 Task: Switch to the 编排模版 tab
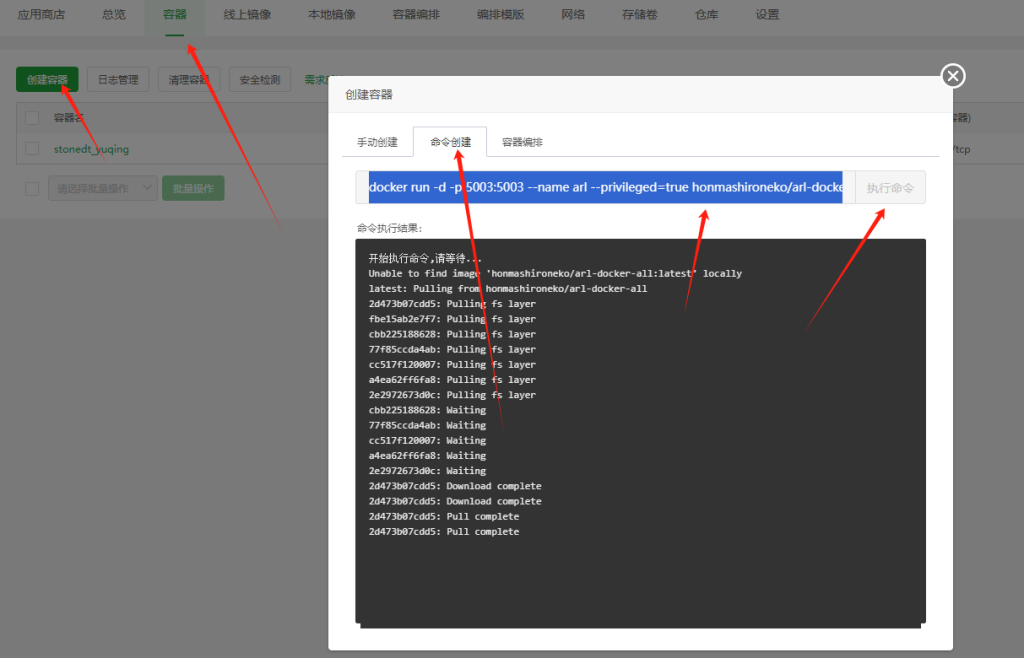(x=500, y=14)
